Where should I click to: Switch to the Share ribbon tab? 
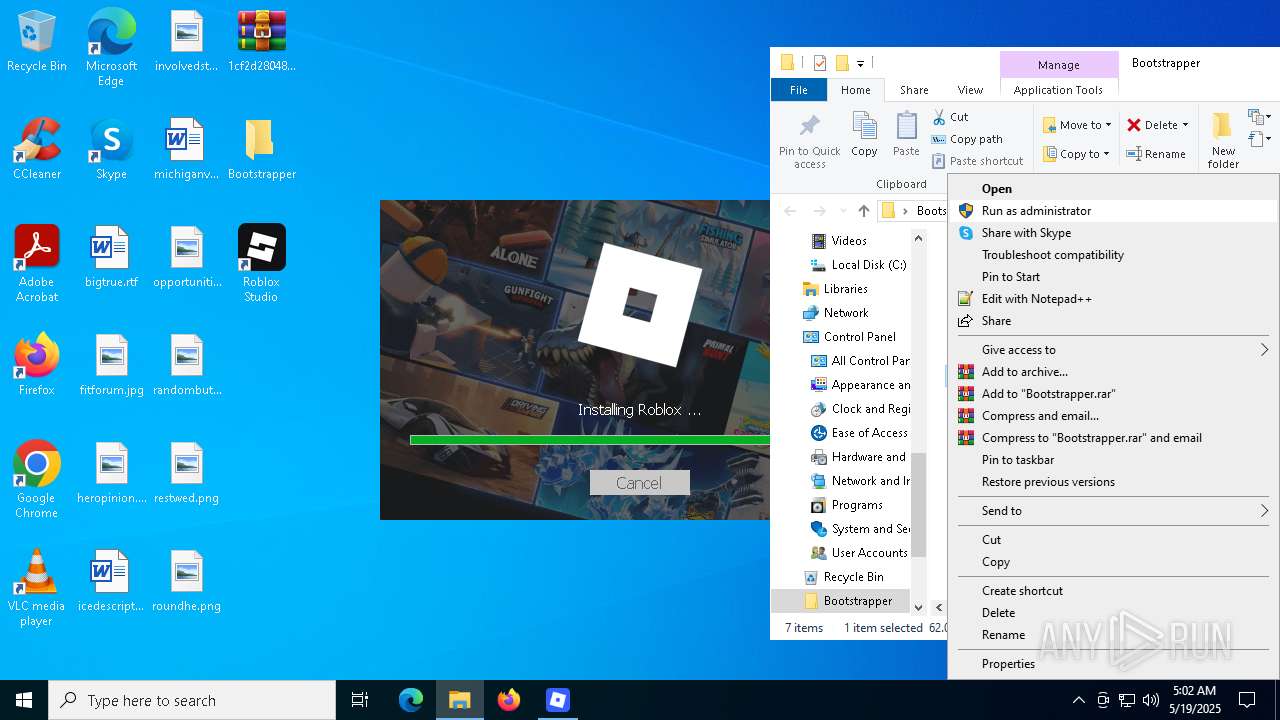click(914, 90)
